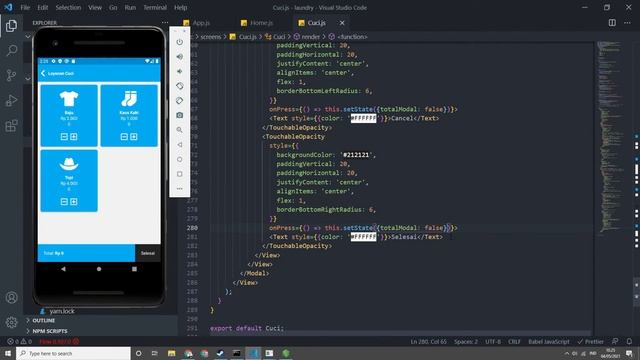Split the editor right

(612, 23)
